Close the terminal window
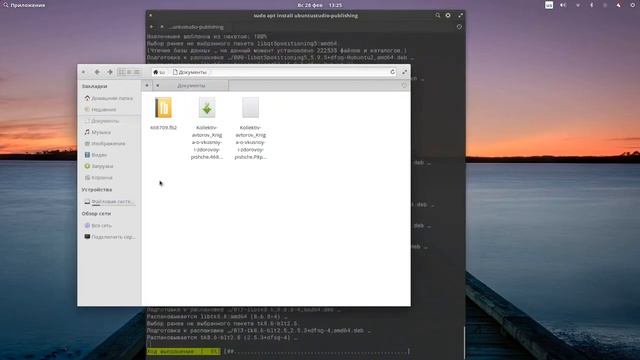The width and height of the screenshot is (640, 360). tap(151, 16)
